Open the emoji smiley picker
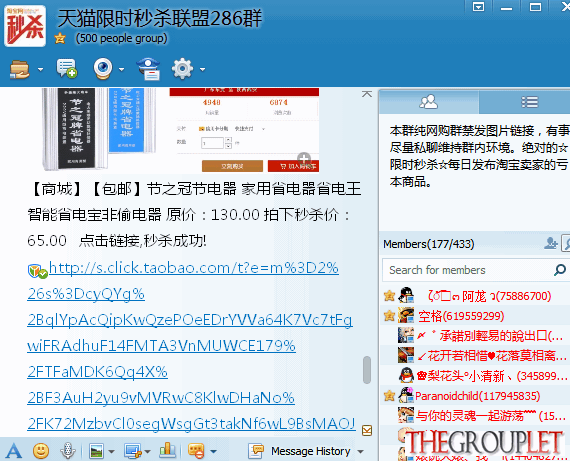Viewport: 570px width, 461px height. tap(41, 451)
